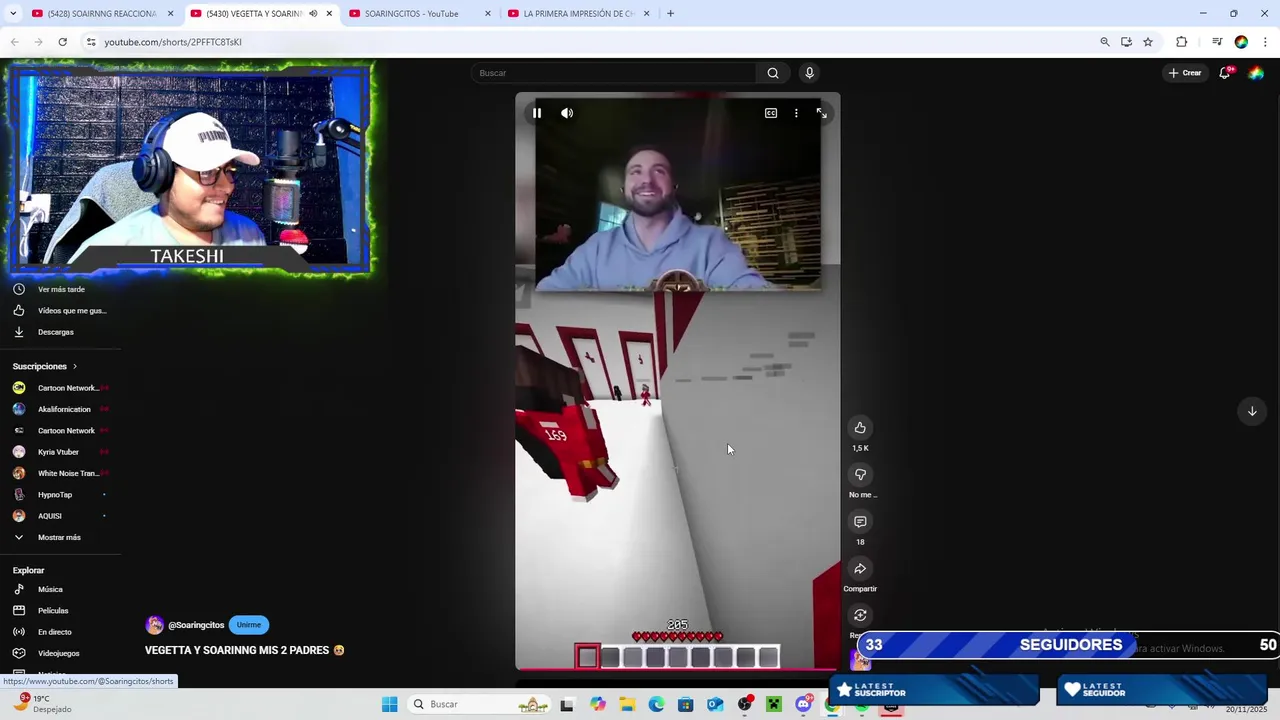The width and height of the screenshot is (1280, 720).
Task: Click the taskbar Buscar search box
Action: point(479,704)
